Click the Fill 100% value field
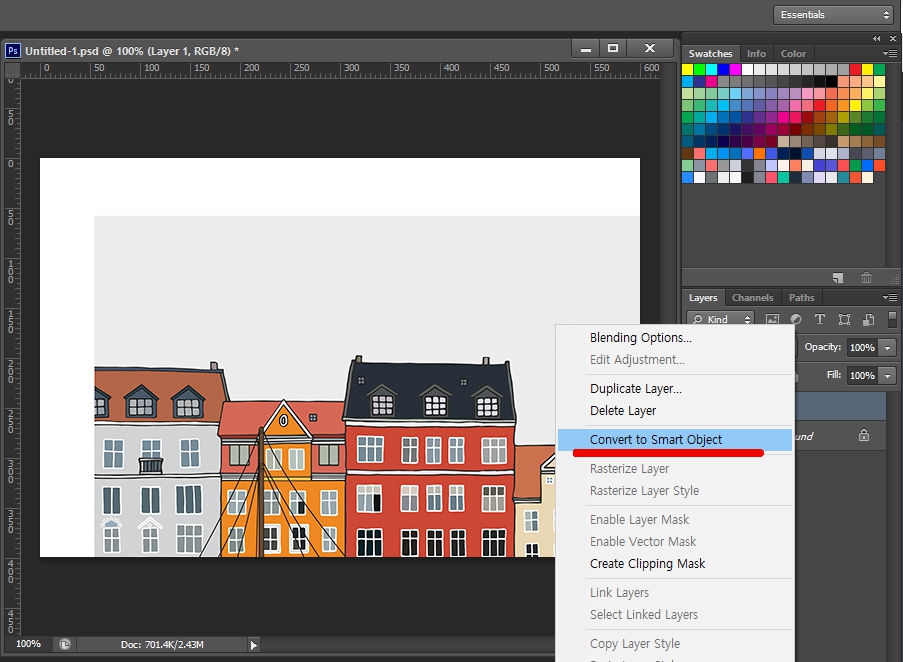This screenshot has width=903, height=662. [862, 376]
